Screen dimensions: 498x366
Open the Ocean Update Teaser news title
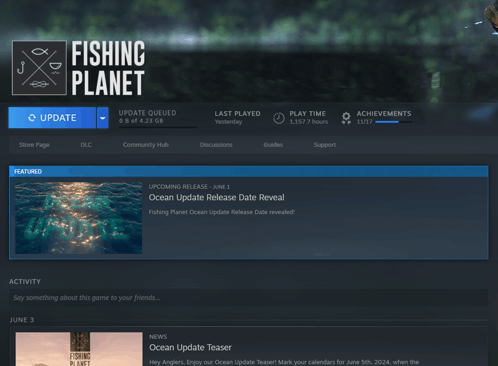pos(190,347)
